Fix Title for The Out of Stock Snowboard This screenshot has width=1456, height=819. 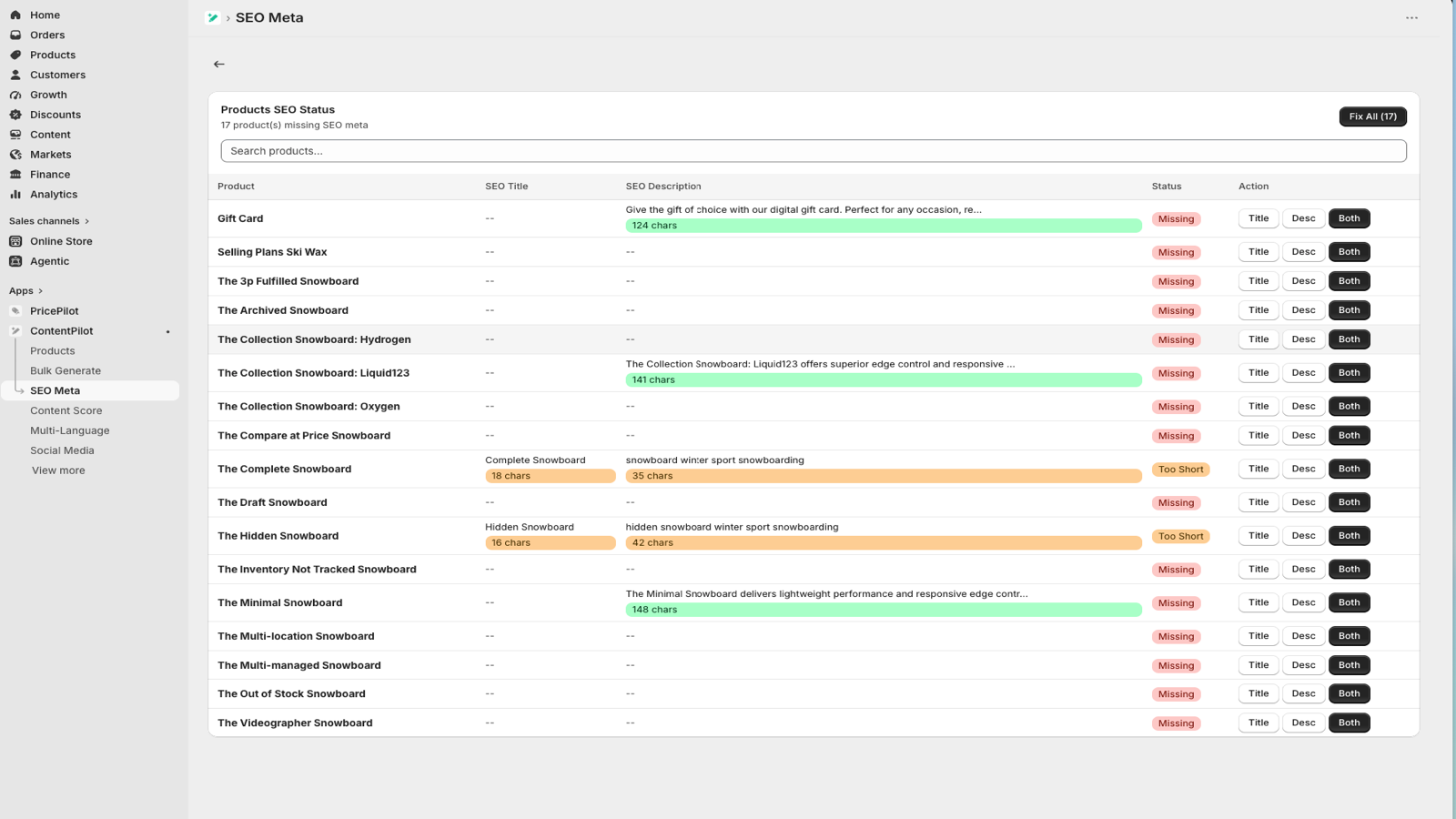[x=1259, y=693]
